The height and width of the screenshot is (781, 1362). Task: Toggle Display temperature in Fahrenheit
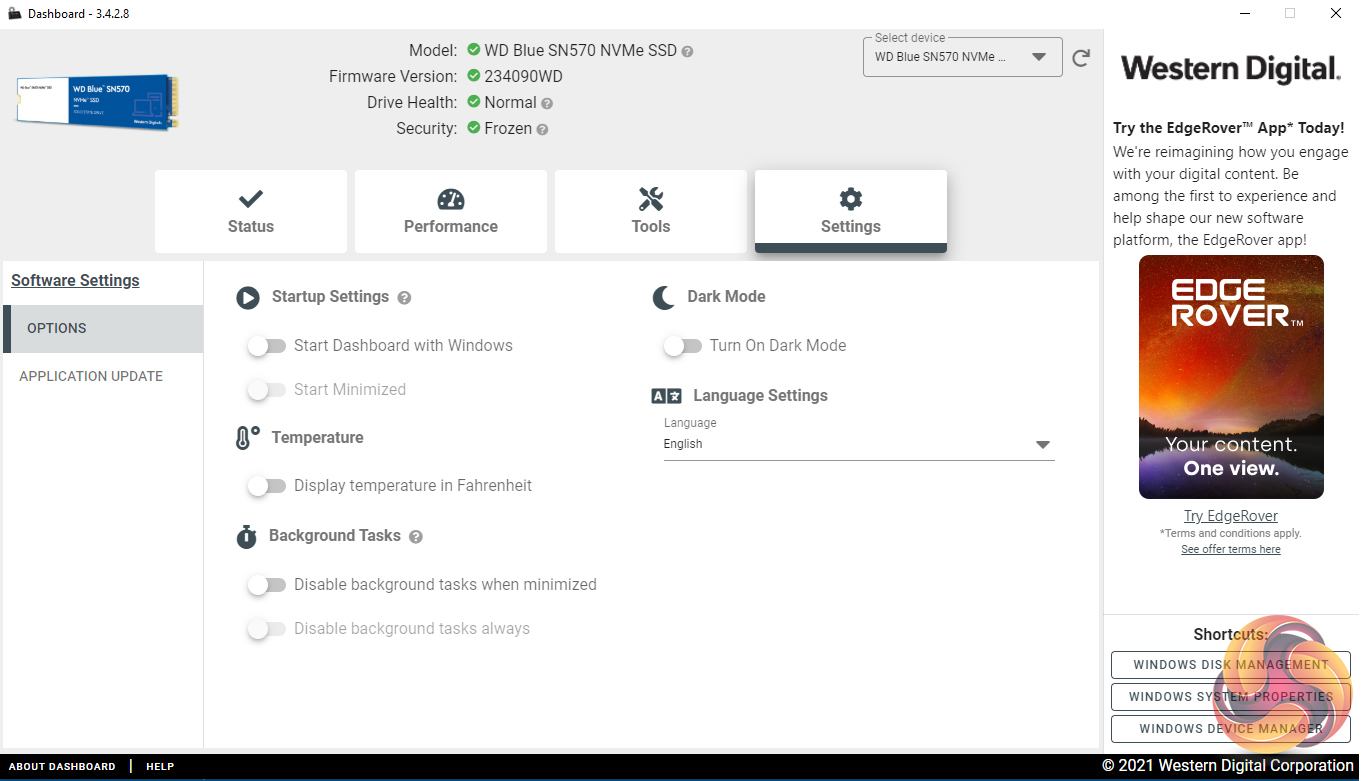pyautogui.click(x=267, y=486)
